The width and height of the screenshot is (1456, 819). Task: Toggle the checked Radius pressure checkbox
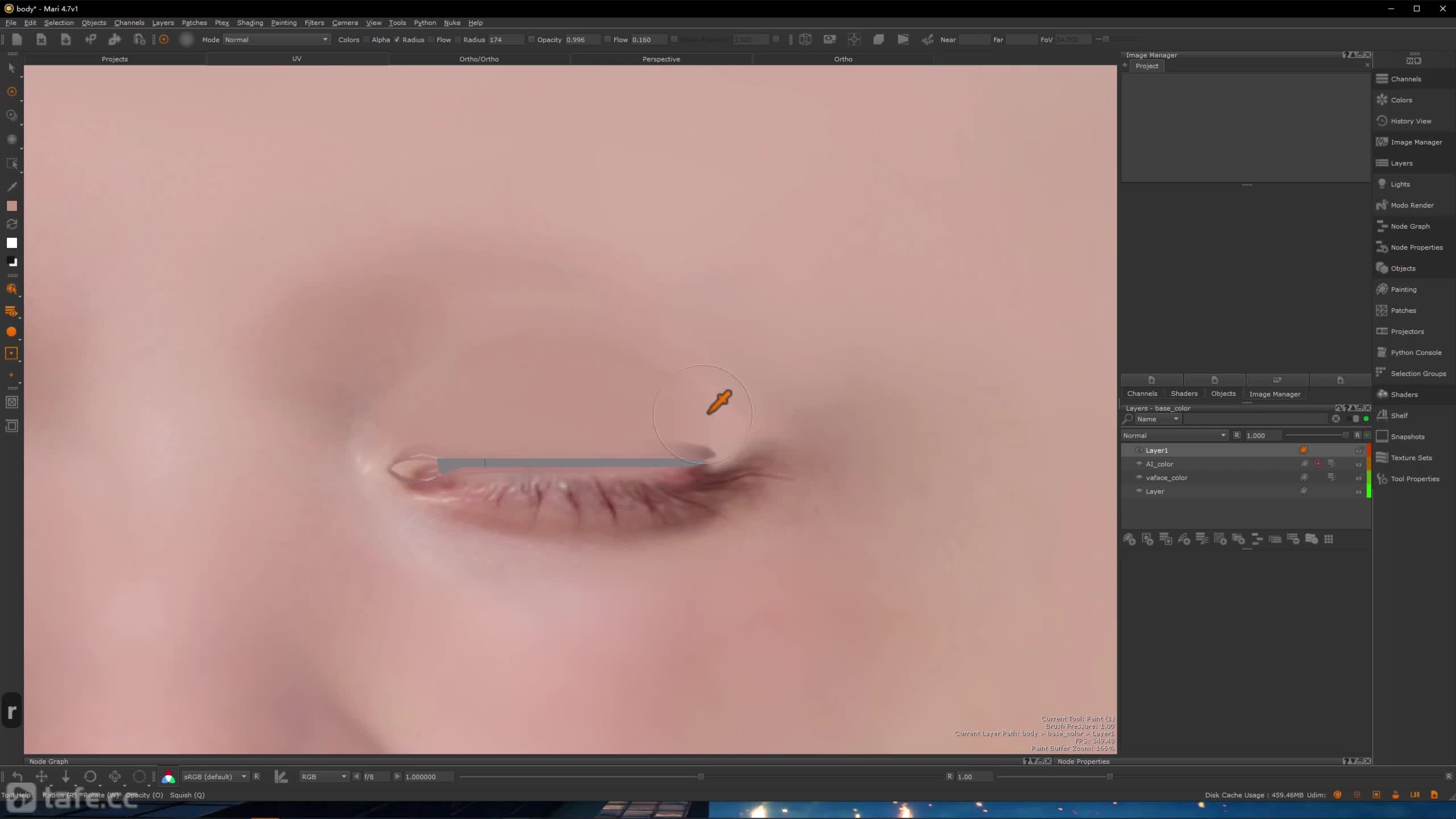click(397, 39)
